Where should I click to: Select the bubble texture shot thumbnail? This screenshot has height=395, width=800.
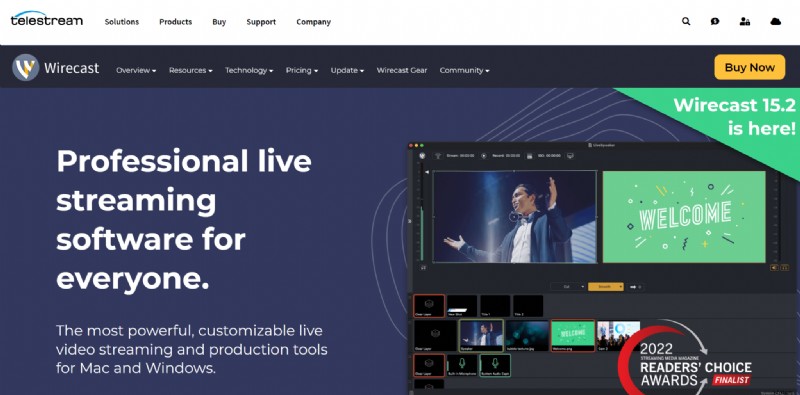coord(527,336)
